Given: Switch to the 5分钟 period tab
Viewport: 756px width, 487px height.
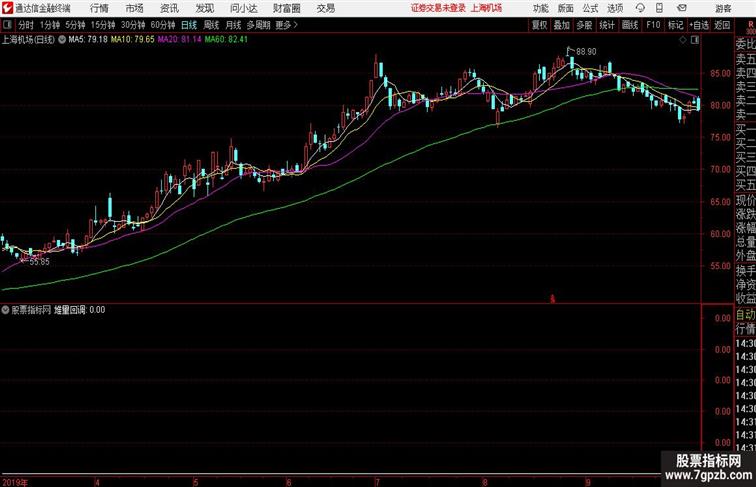Looking at the screenshot, I should point(75,25).
